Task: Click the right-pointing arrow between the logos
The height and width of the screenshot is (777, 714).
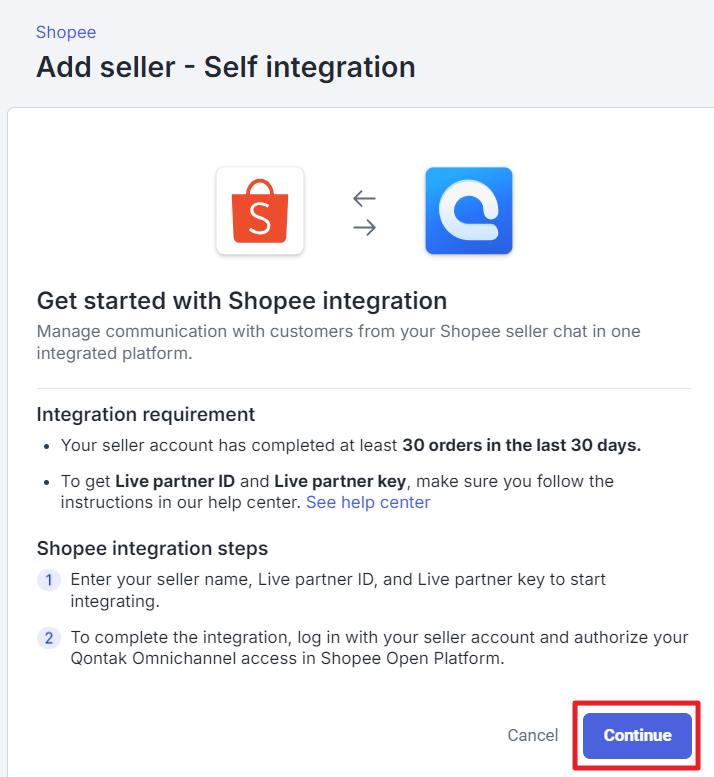Action: [x=364, y=227]
